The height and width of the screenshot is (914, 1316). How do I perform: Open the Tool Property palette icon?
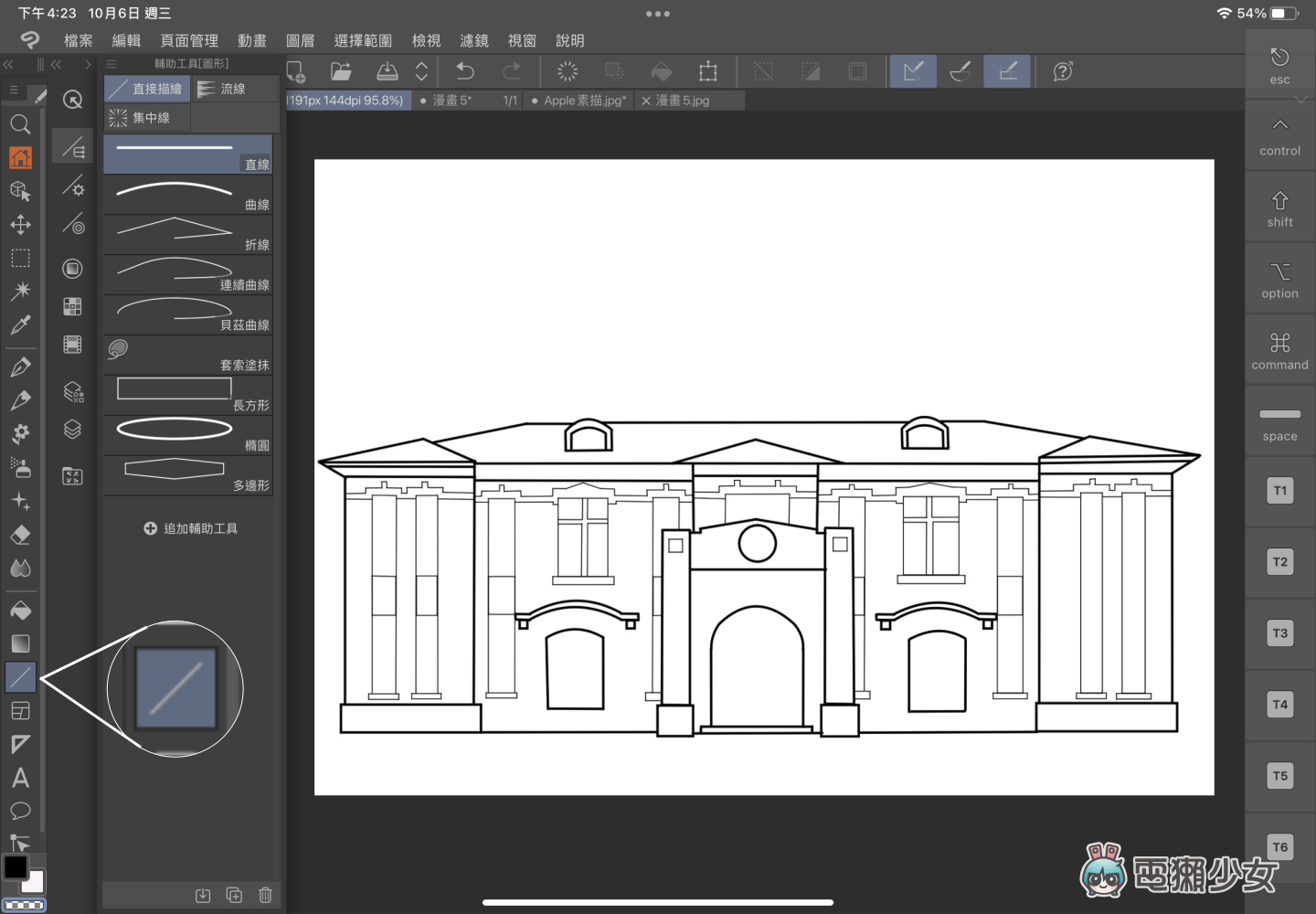coord(72,186)
